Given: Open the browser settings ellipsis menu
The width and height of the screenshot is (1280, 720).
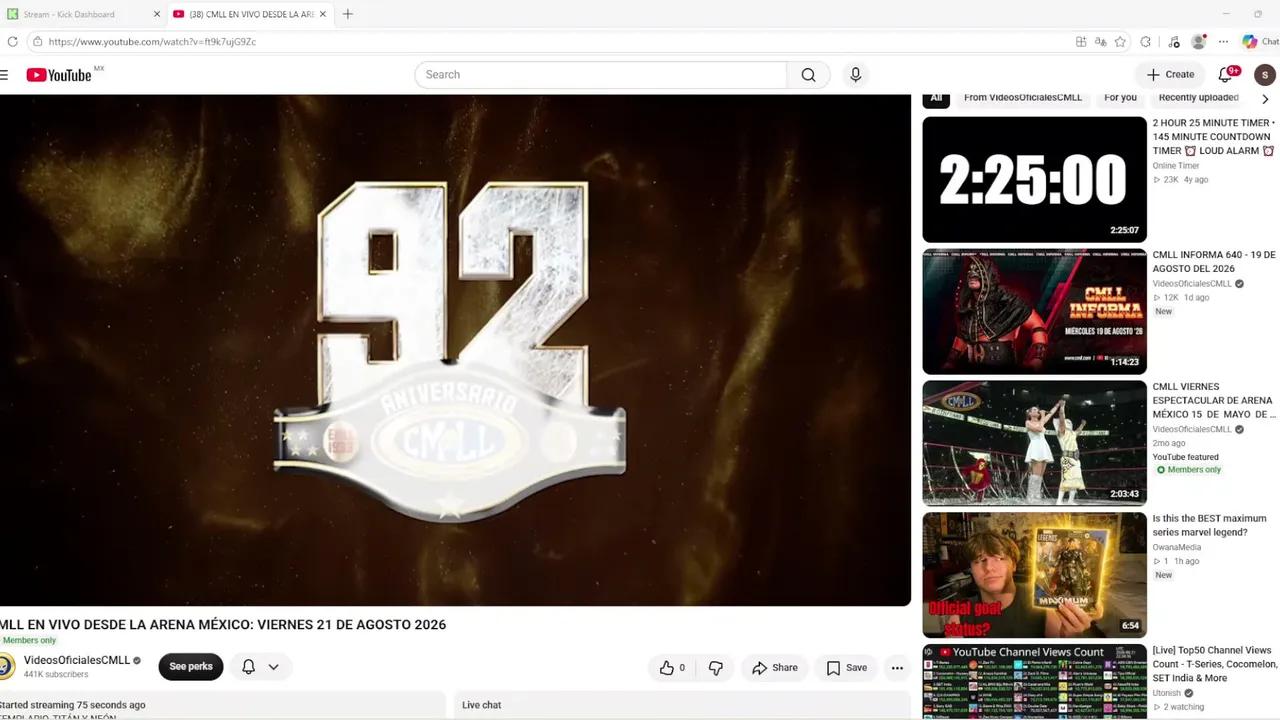Looking at the screenshot, I should pyautogui.click(x=1223, y=42).
